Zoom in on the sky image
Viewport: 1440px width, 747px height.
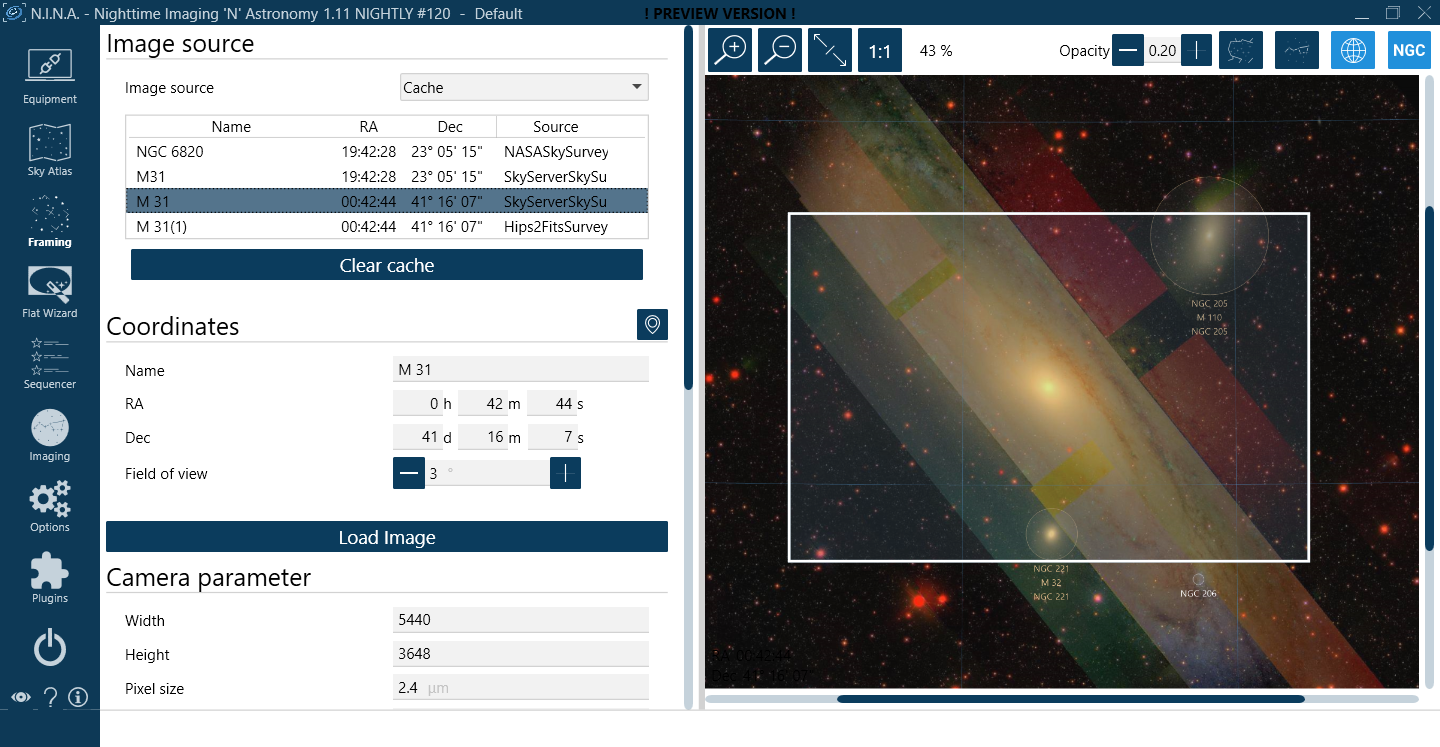(730, 50)
